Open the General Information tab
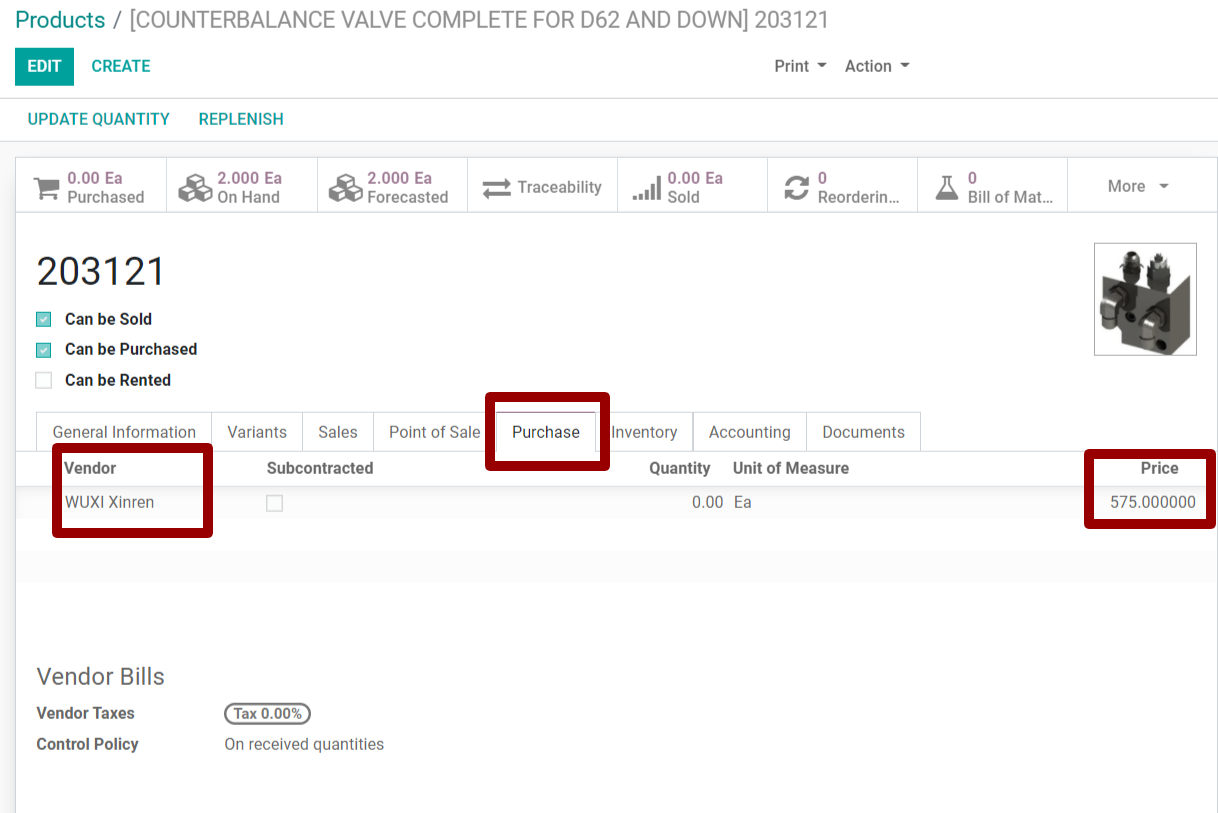1218x813 pixels. pyautogui.click(x=124, y=432)
